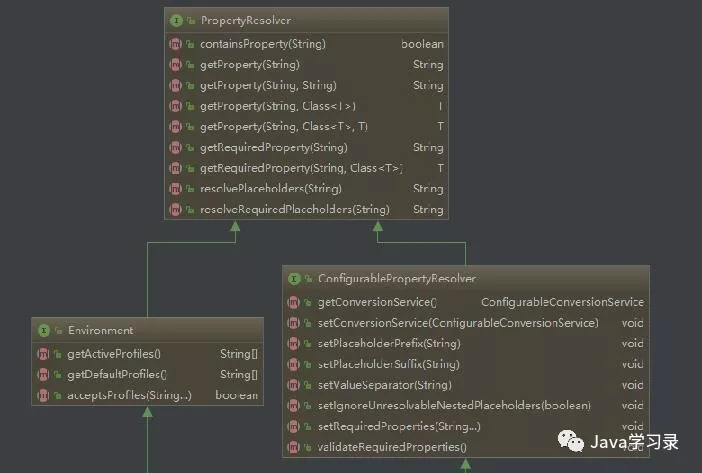Click the PropertyResolver interface icon
Viewport: 702px width, 473px height.
176,21
